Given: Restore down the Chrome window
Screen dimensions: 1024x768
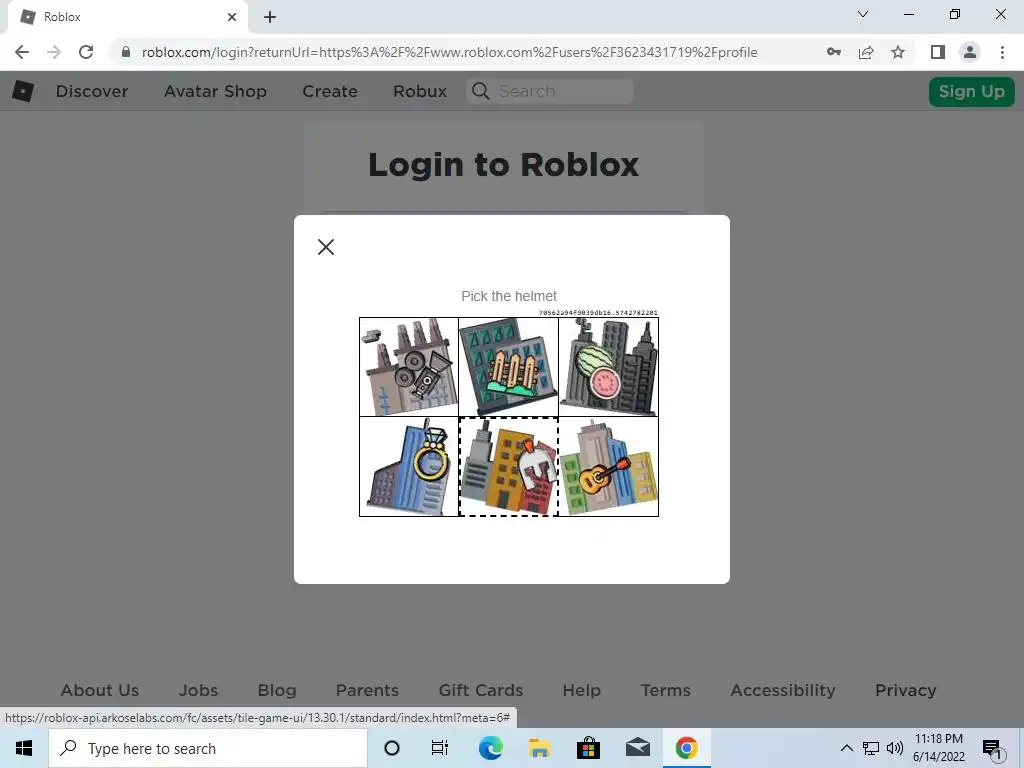Looking at the screenshot, I should (955, 14).
